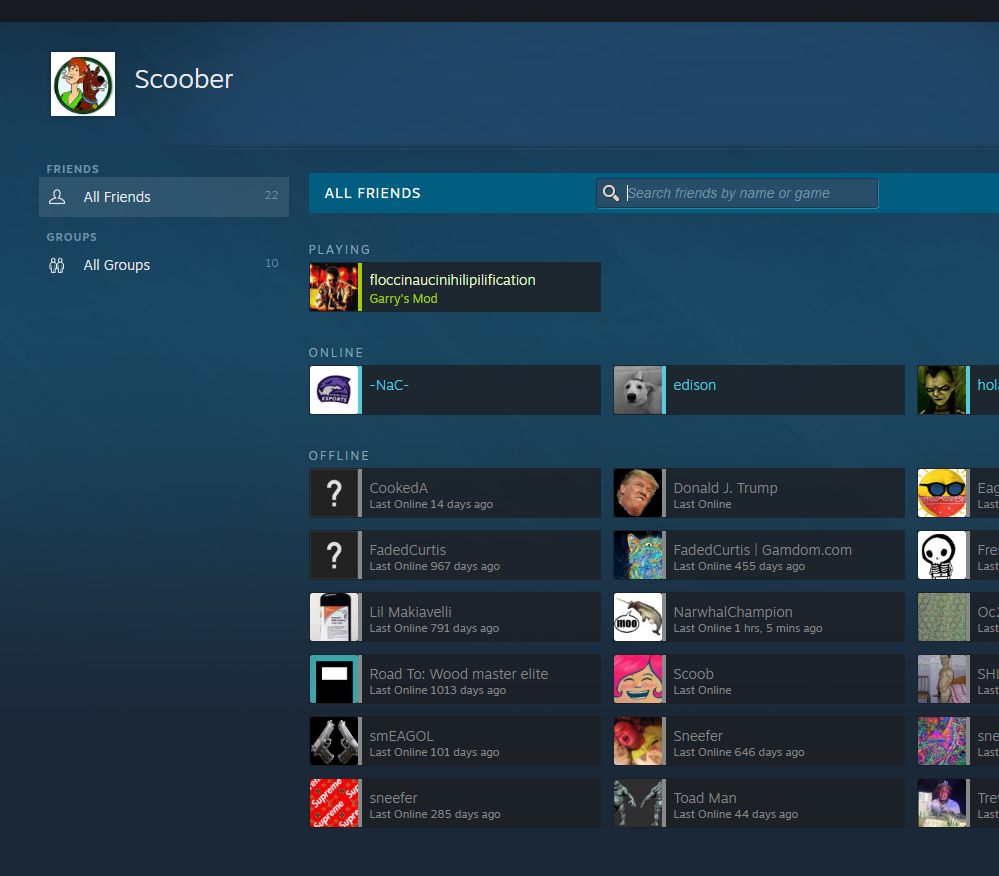Open Lil Makiavelli bottle avatar
This screenshot has width=999, height=876.
333,617
